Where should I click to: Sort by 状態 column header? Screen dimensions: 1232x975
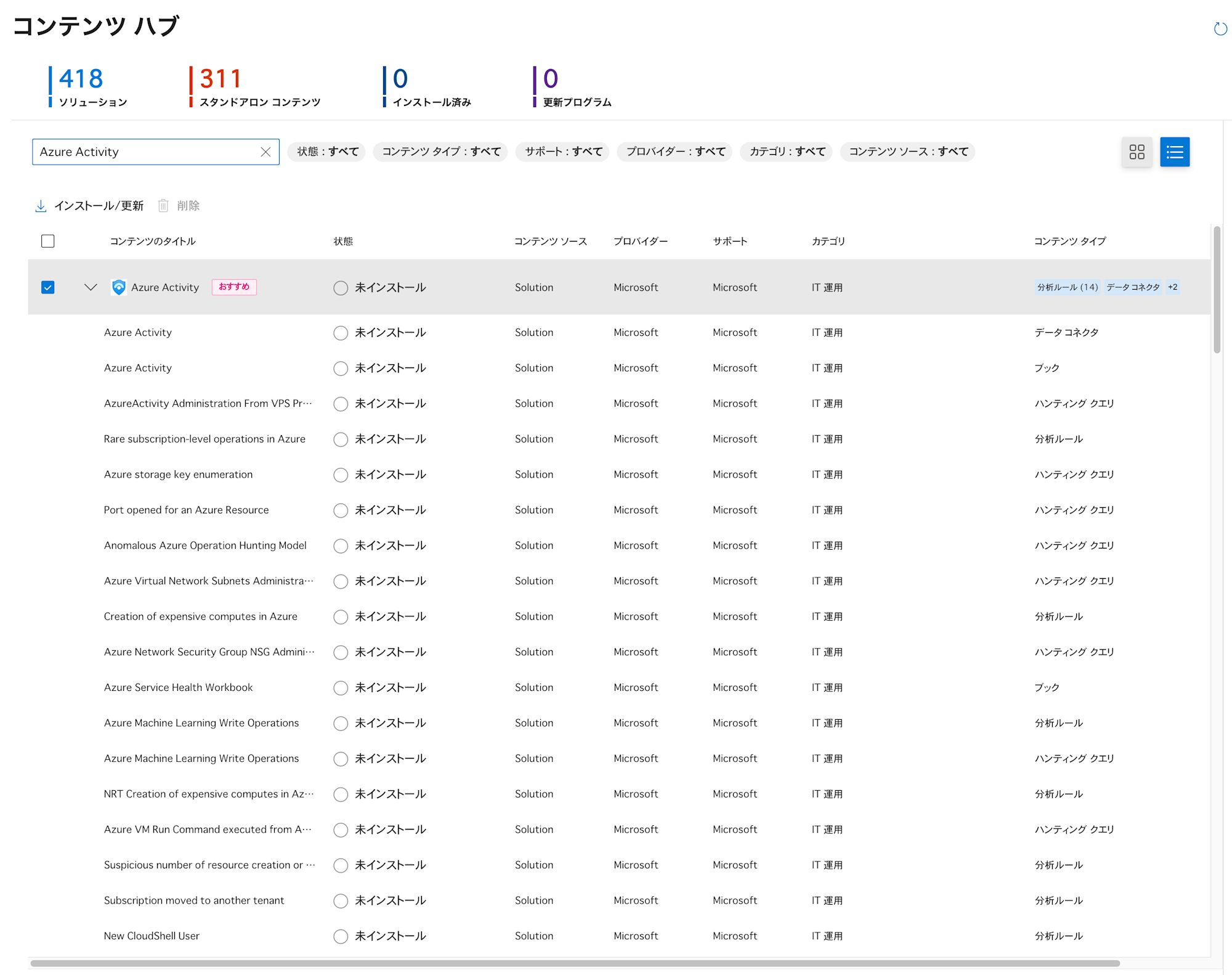tap(343, 242)
